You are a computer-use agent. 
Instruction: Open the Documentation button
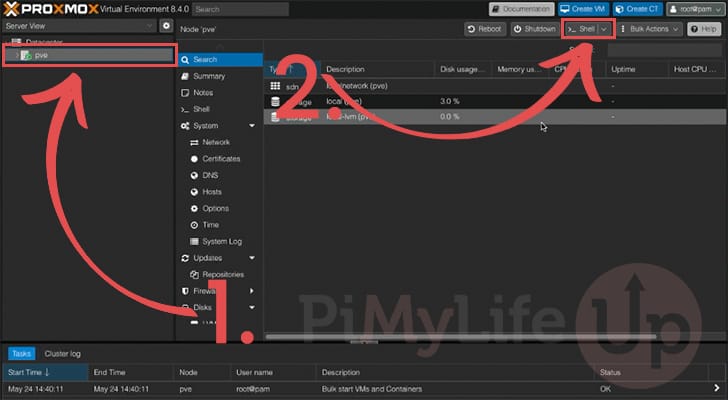(x=521, y=9)
